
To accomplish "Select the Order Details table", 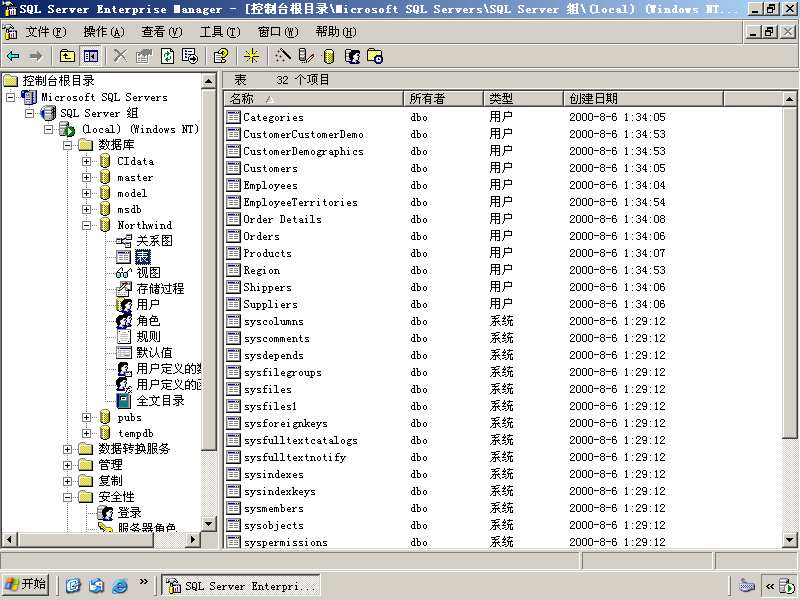I will 282,219.
